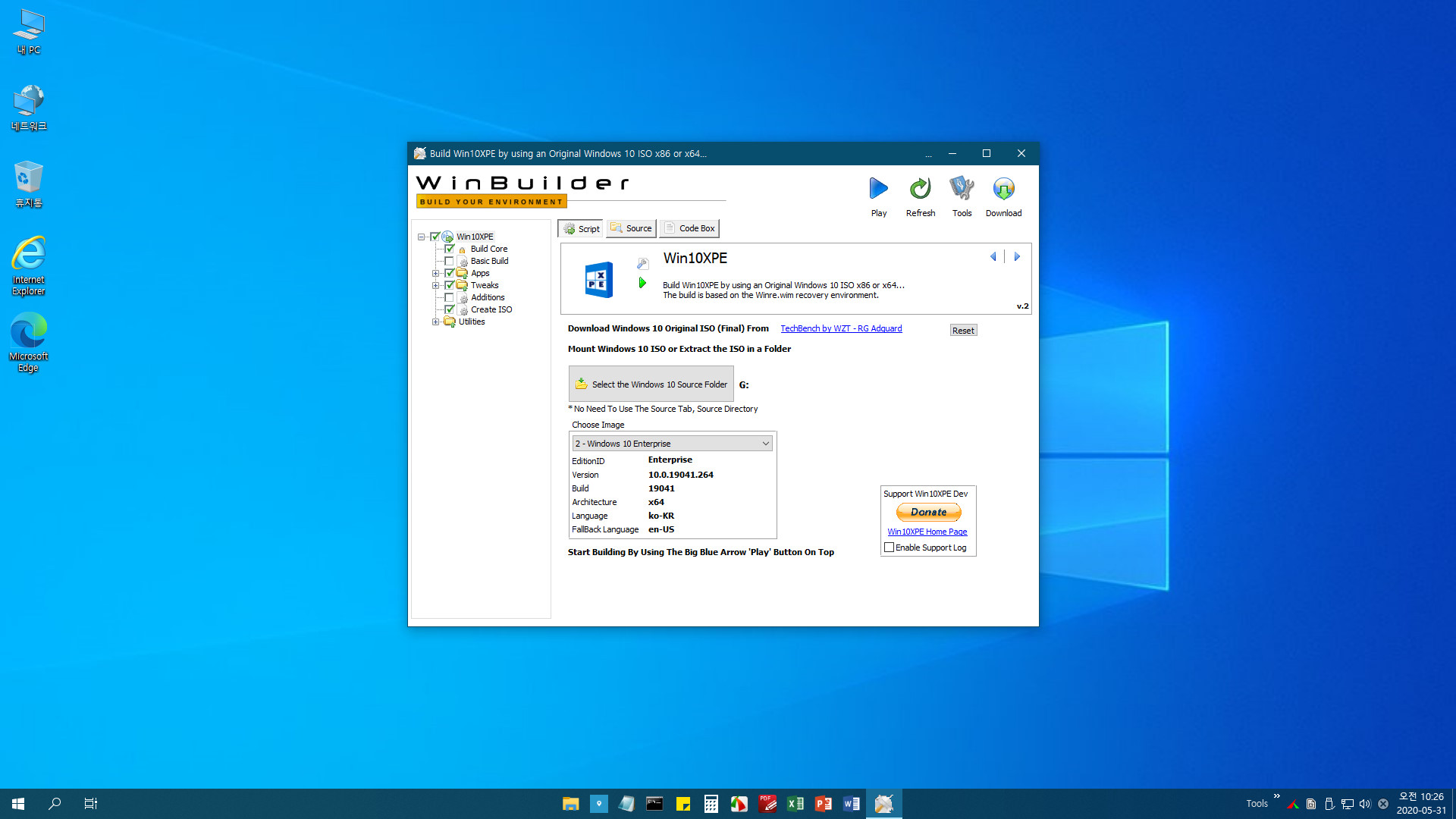
Task: Enable the Basic Build checkbox
Action: coord(449,261)
